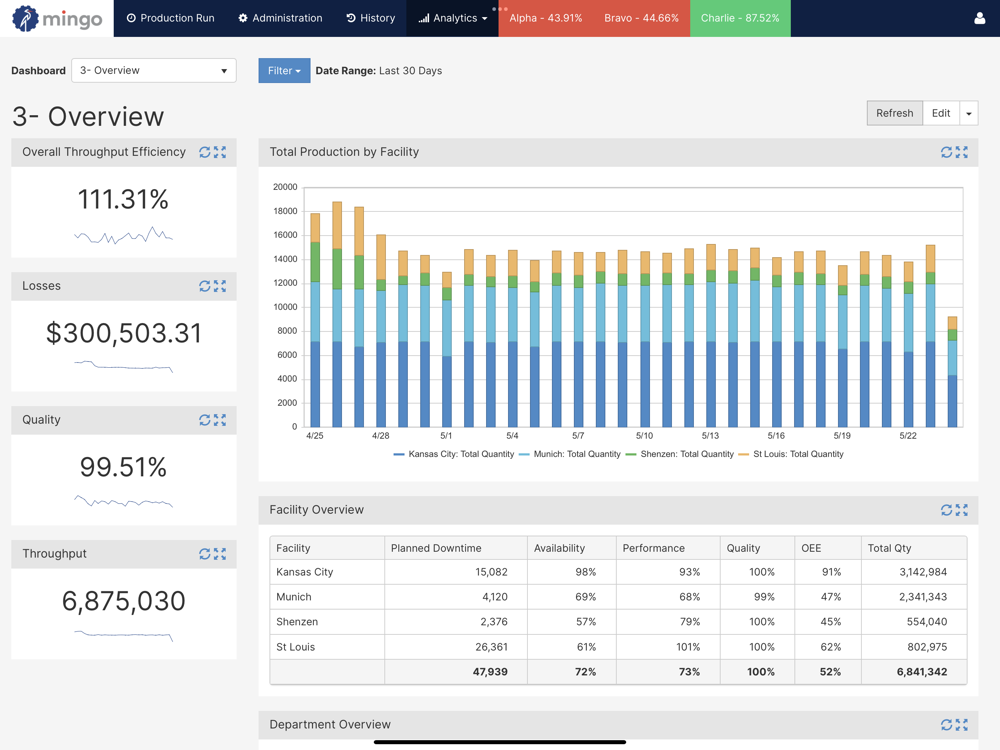Refresh the Quality widget

click(x=204, y=420)
